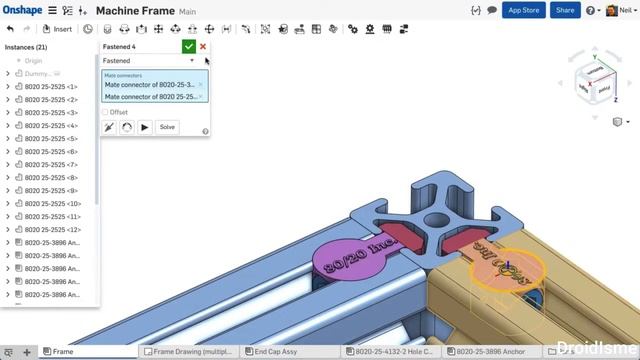Select the Group tool

pos(265,29)
